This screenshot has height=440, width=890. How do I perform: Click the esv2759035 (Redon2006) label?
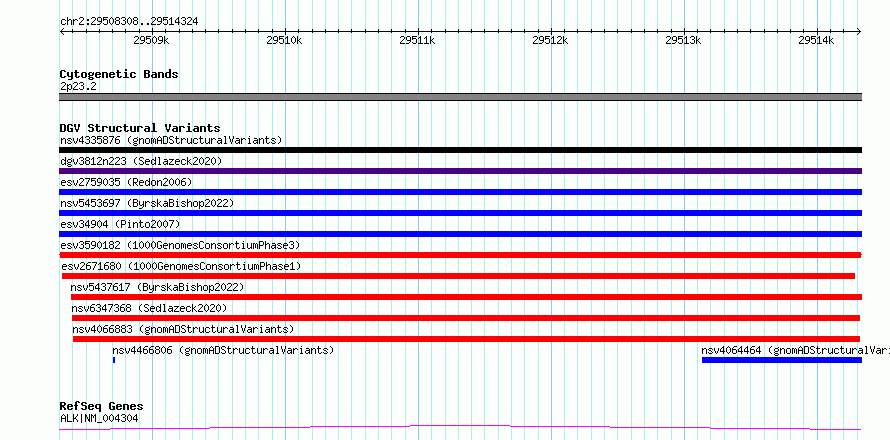pyautogui.click(x=126, y=182)
